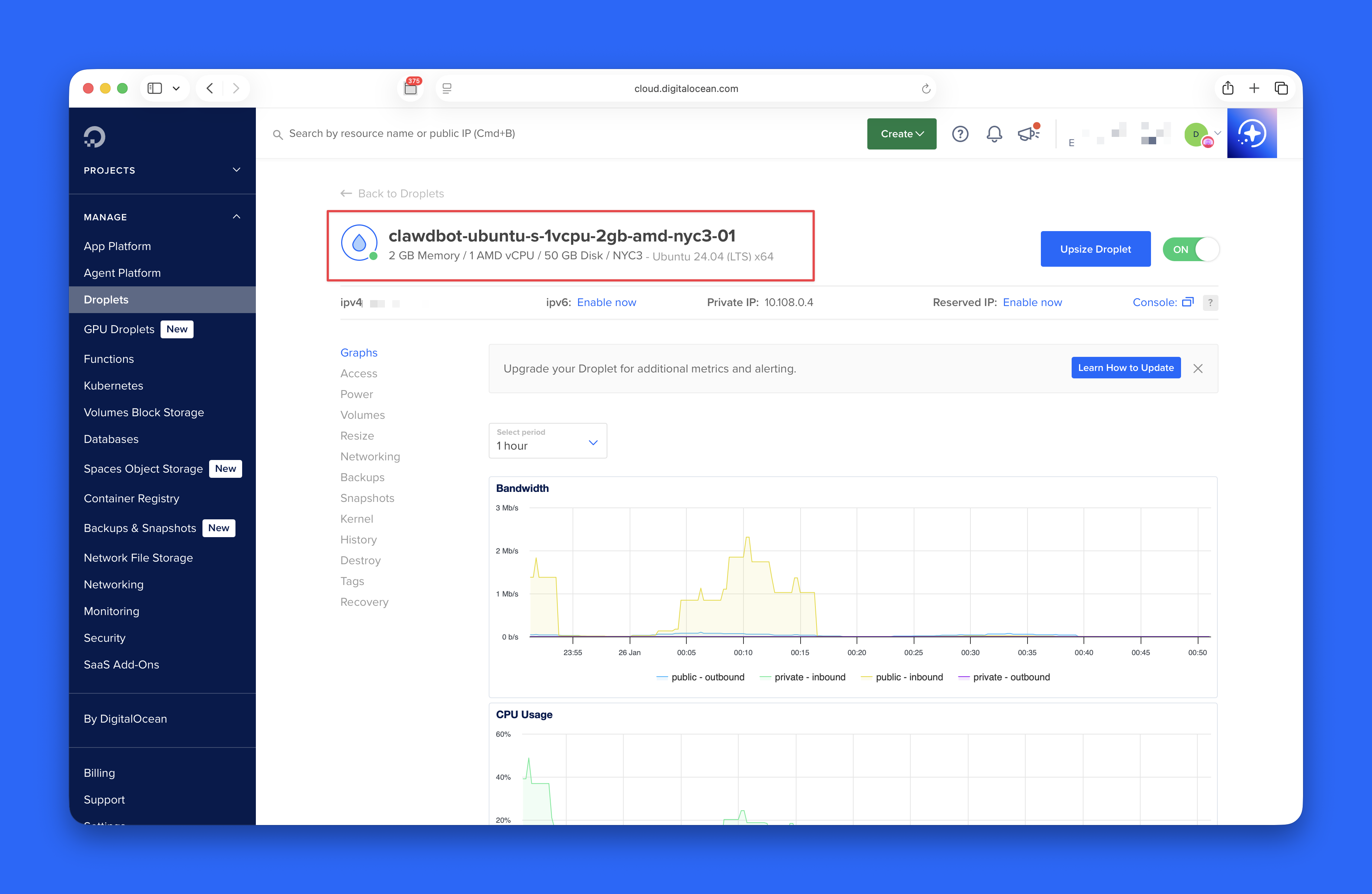The image size is (1372, 894).
Task: Focus the resource search field
Action: (x=402, y=133)
